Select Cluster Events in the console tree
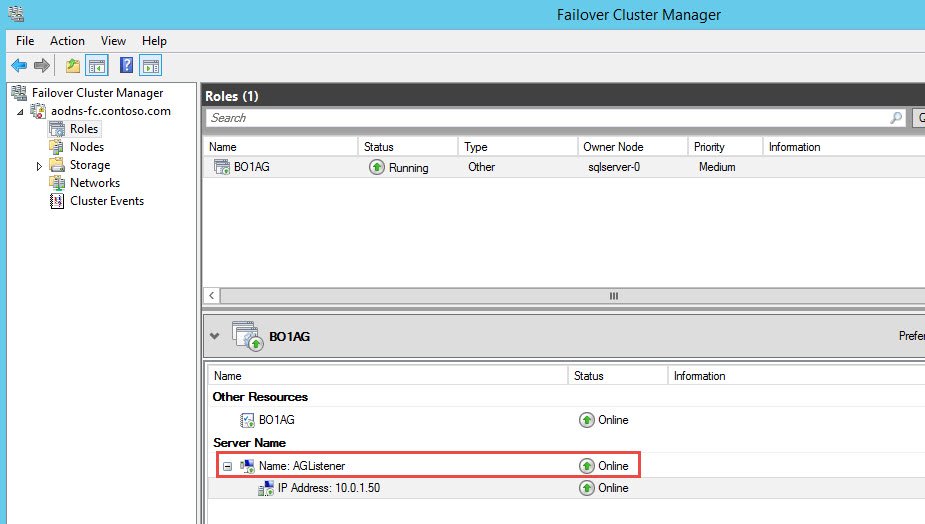The width and height of the screenshot is (925, 524). [x=107, y=201]
